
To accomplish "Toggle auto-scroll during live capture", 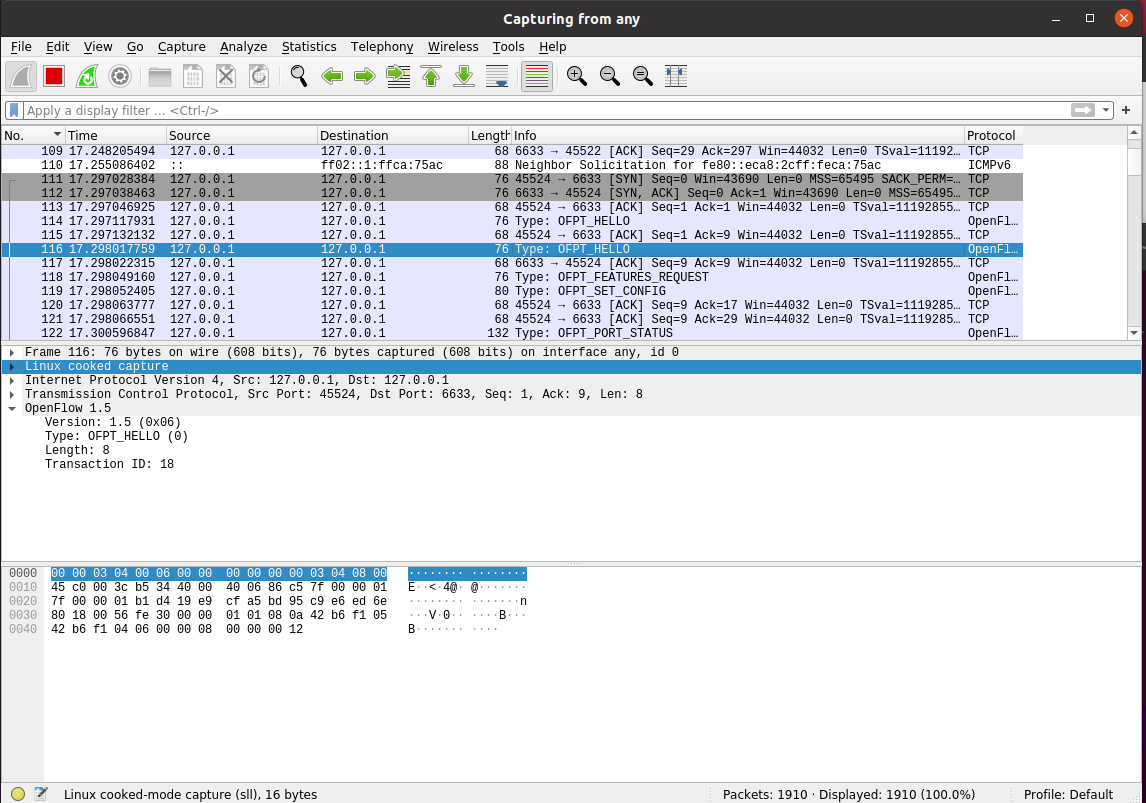I will [x=497, y=76].
